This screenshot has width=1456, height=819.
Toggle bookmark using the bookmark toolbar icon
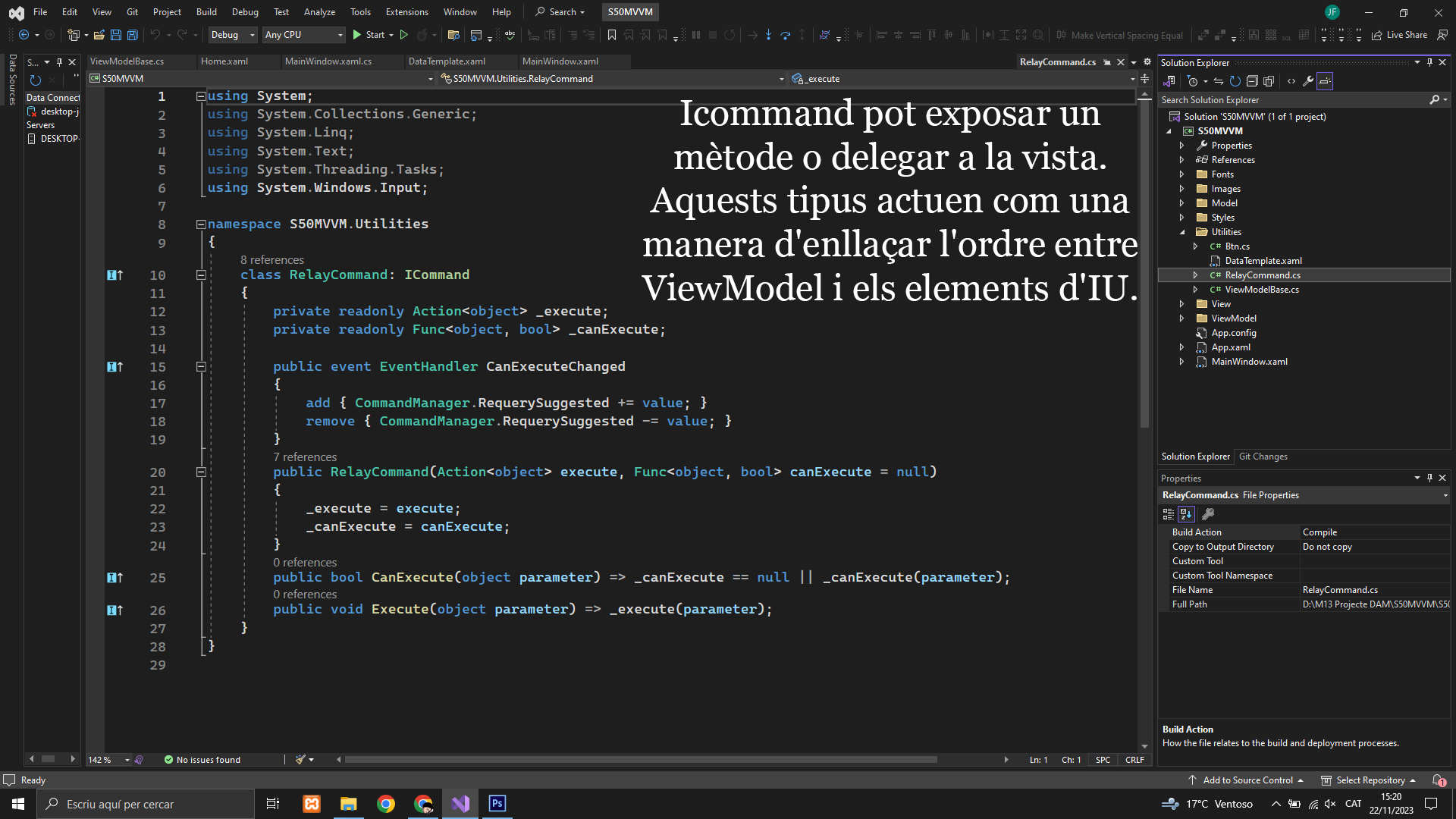612,35
